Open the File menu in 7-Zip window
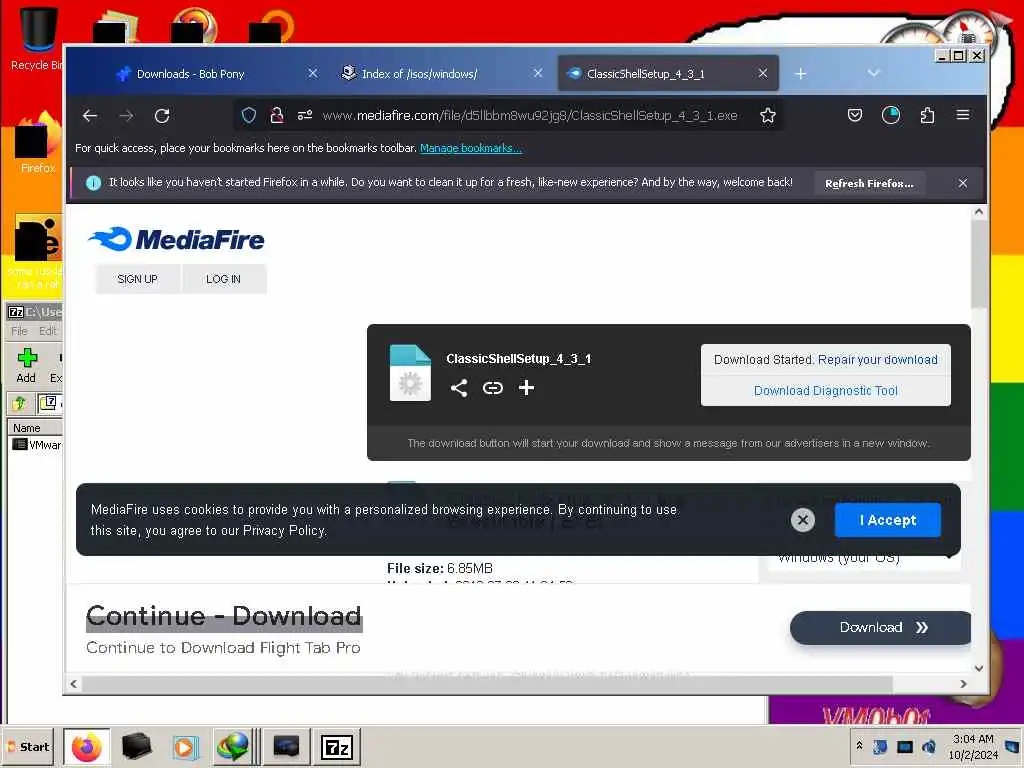Viewport: 1024px width, 768px height. pos(20,331)
